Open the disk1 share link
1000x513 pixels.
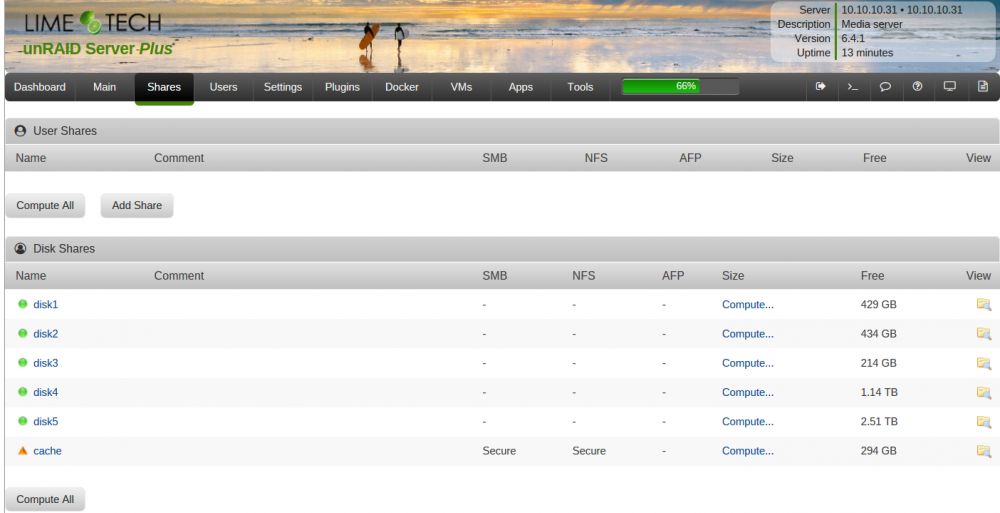pyautogui.click(x=45, y=304)
